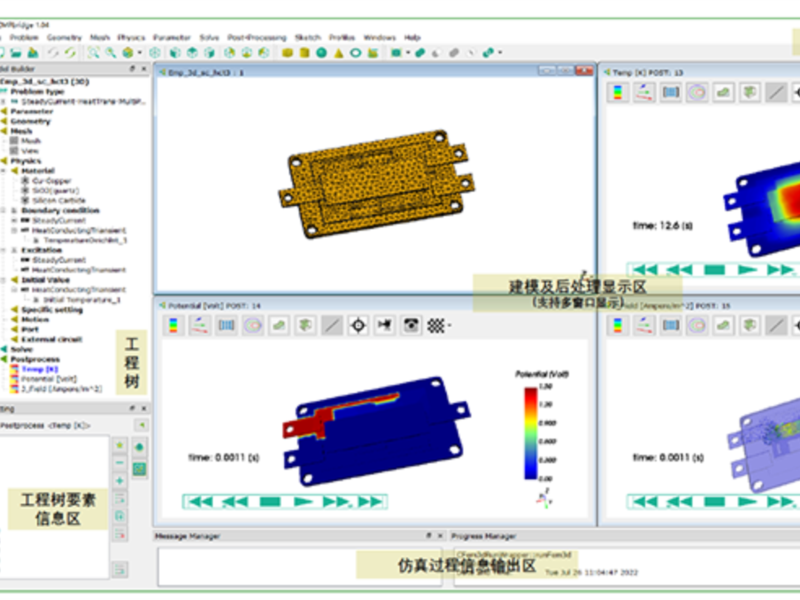Select the Cu-Copper material item
This screenshot has height=600, width=800.
52,181
